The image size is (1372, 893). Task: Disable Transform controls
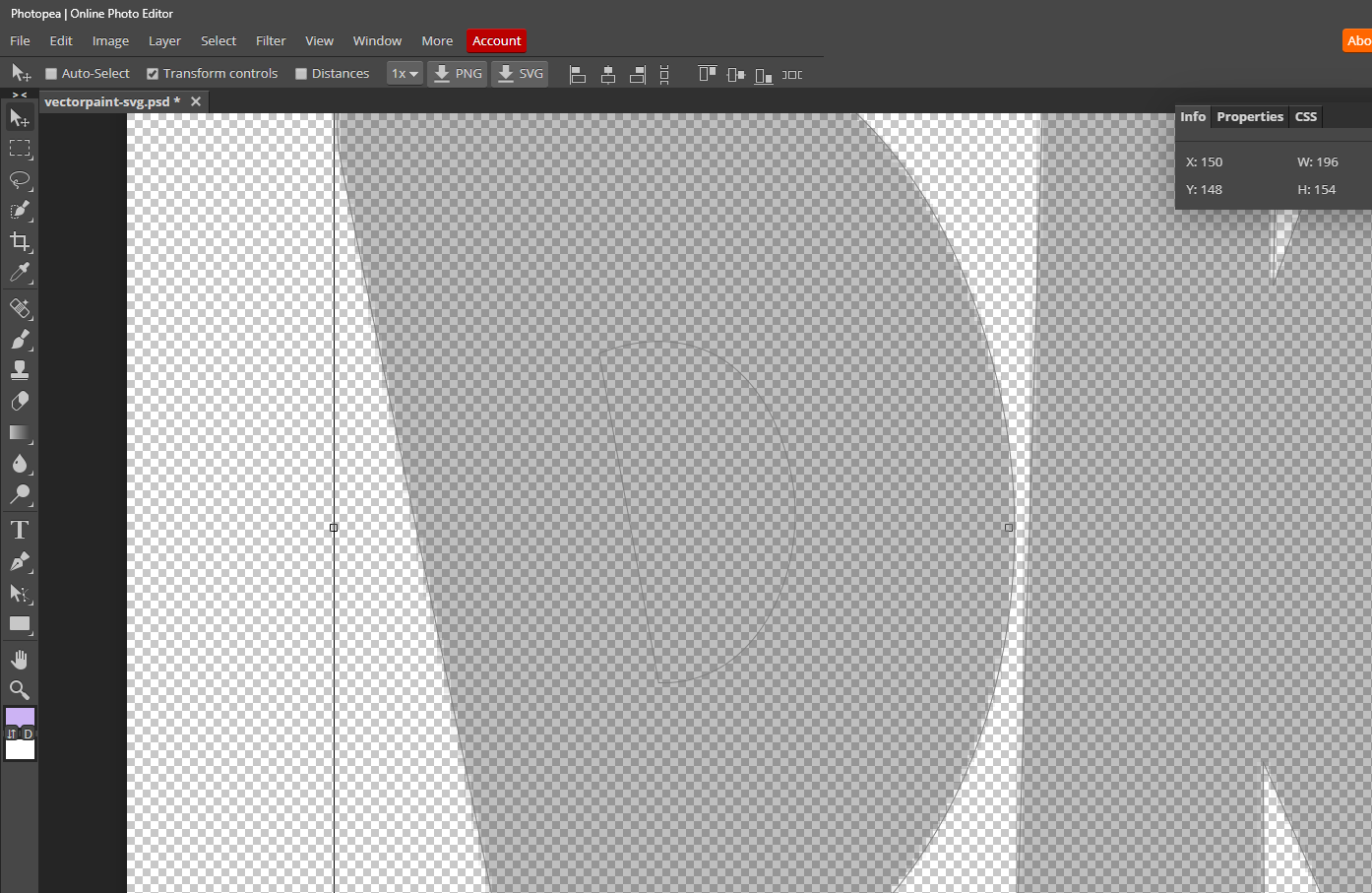coord(153,73)
